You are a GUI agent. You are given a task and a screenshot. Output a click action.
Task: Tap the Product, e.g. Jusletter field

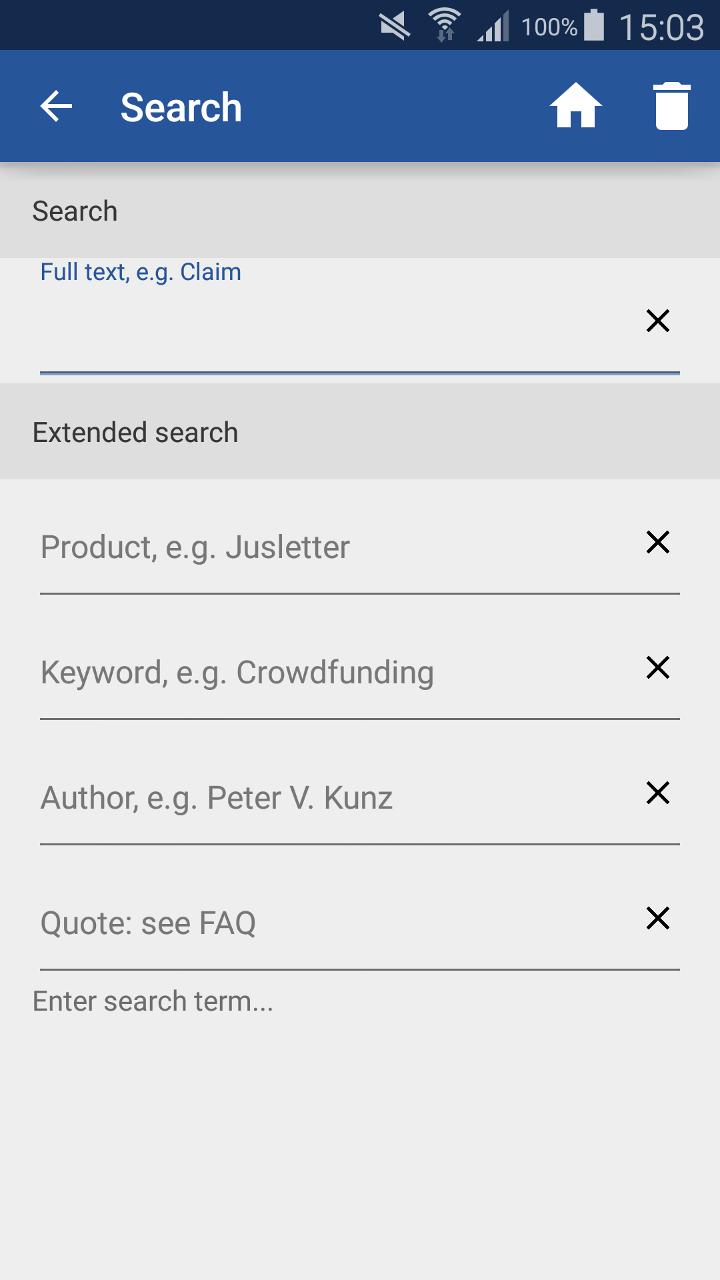pyautogui.click(x=330, y=547)
